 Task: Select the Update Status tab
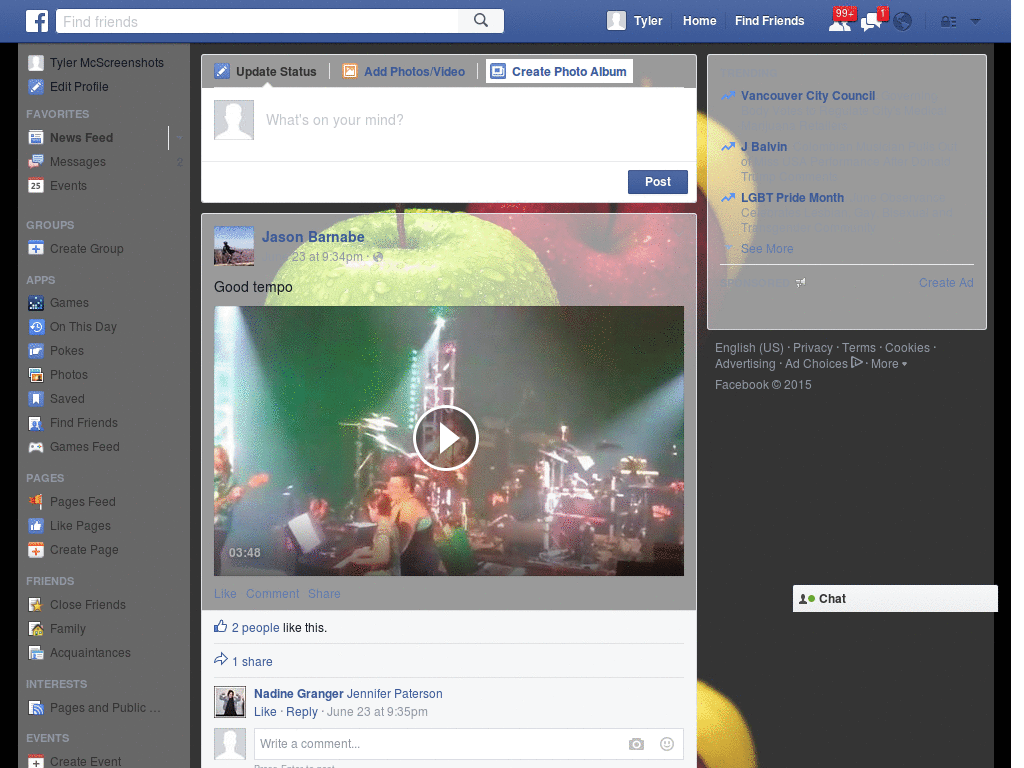click(266, 71)
